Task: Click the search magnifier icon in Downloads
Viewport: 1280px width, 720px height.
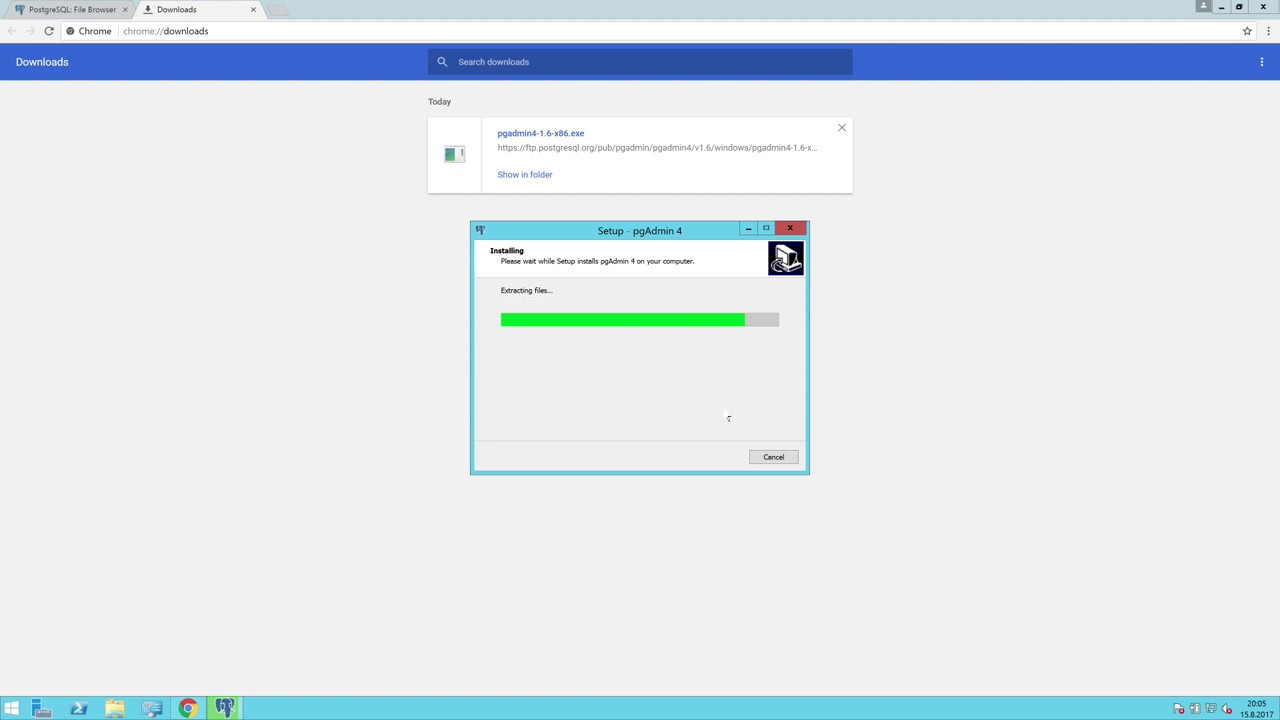Action: (442, 62)
